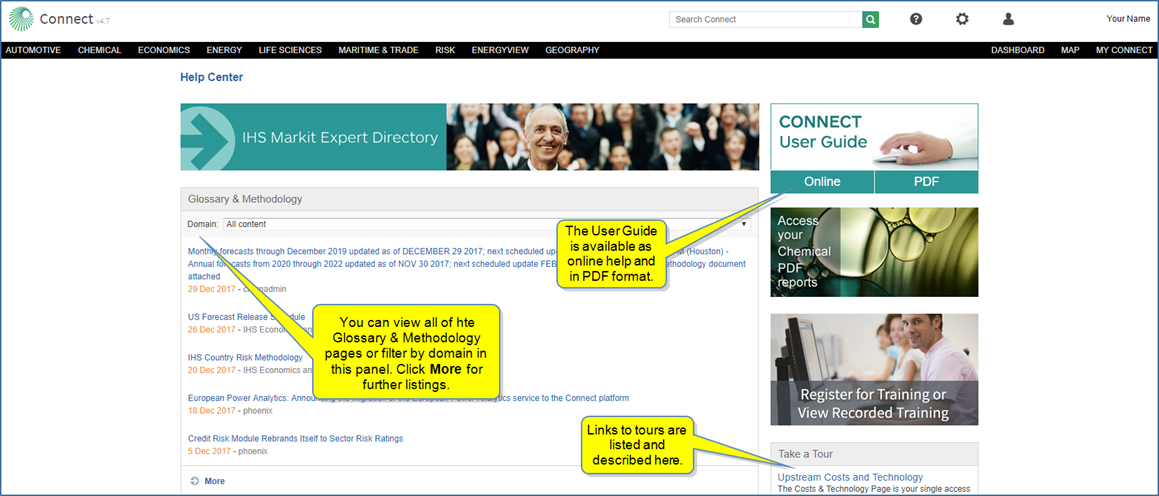Image resolution: width=1159 pixels, height=496 pixels.
Task: Click the Glossary & Methodology panel header
Action: point(469,200)
